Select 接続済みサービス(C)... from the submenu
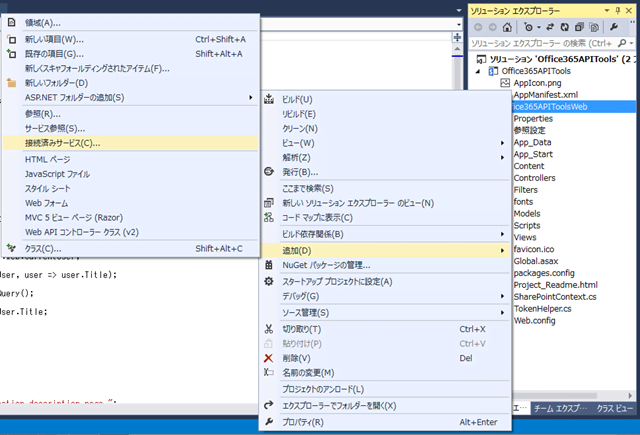 [x=63, y=143]
